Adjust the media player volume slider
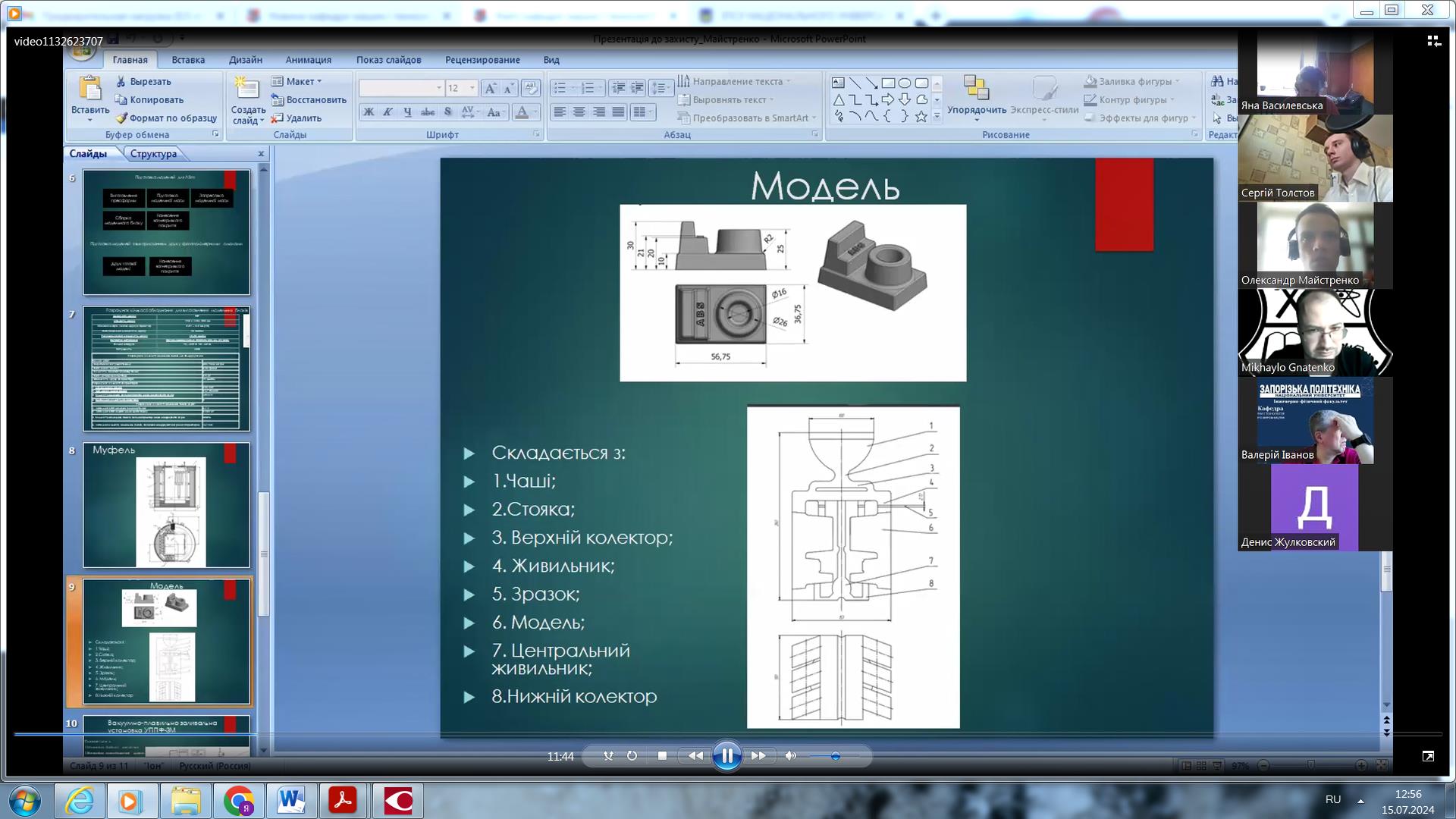The height and width of the screenshot is (819, 1456). 835,756
